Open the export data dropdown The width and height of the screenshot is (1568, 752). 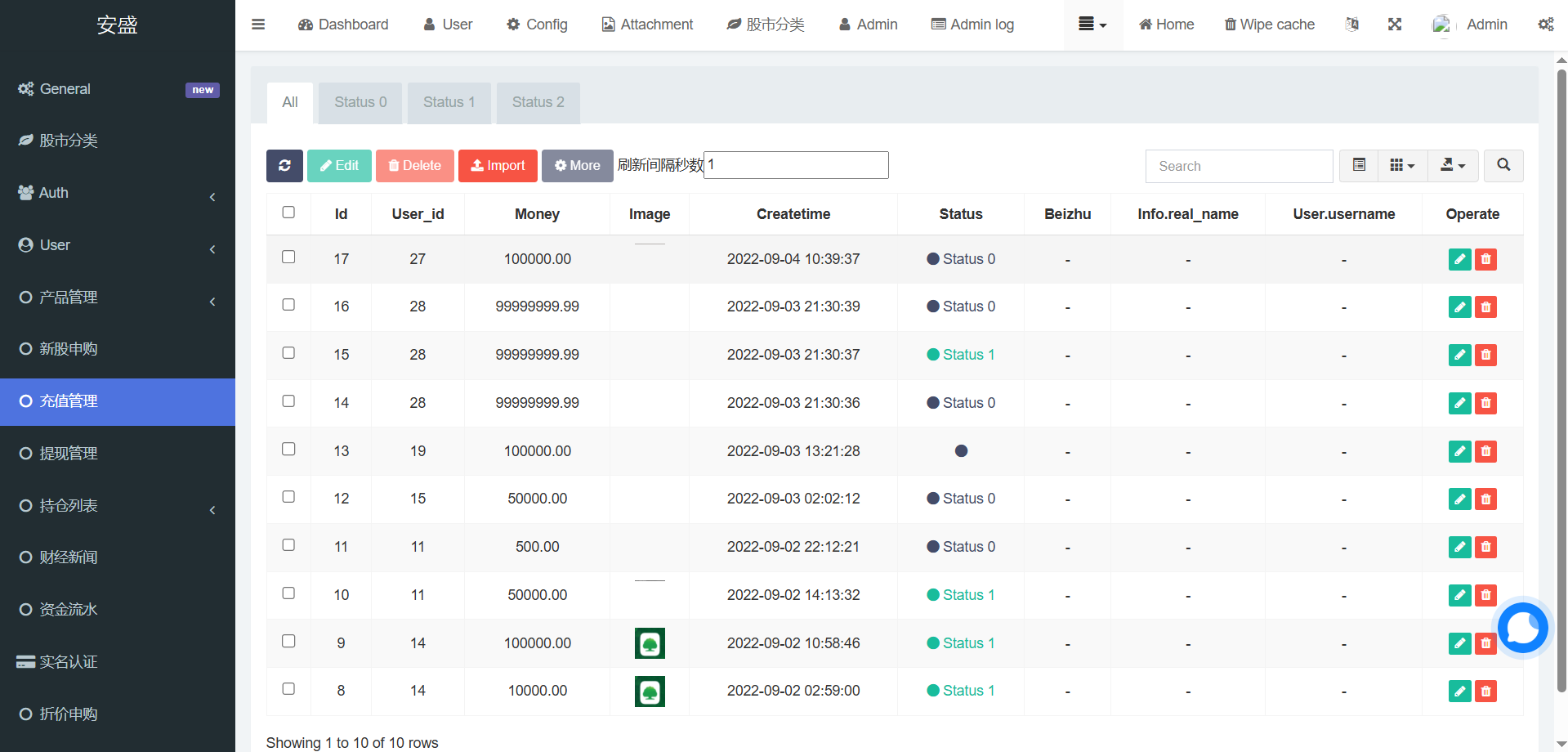point(1453,166)
